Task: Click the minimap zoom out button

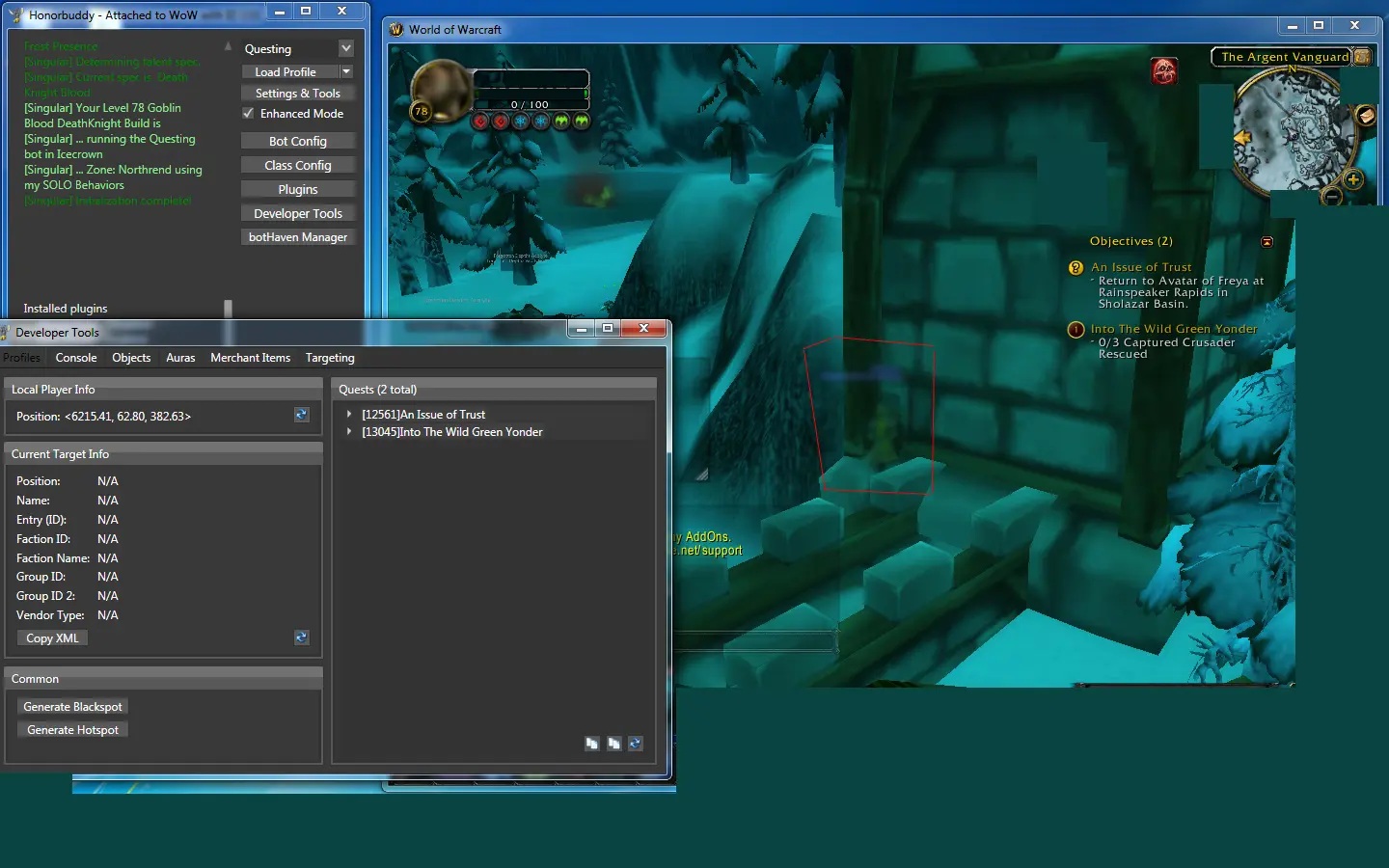Action: [x=1332, y=197]
